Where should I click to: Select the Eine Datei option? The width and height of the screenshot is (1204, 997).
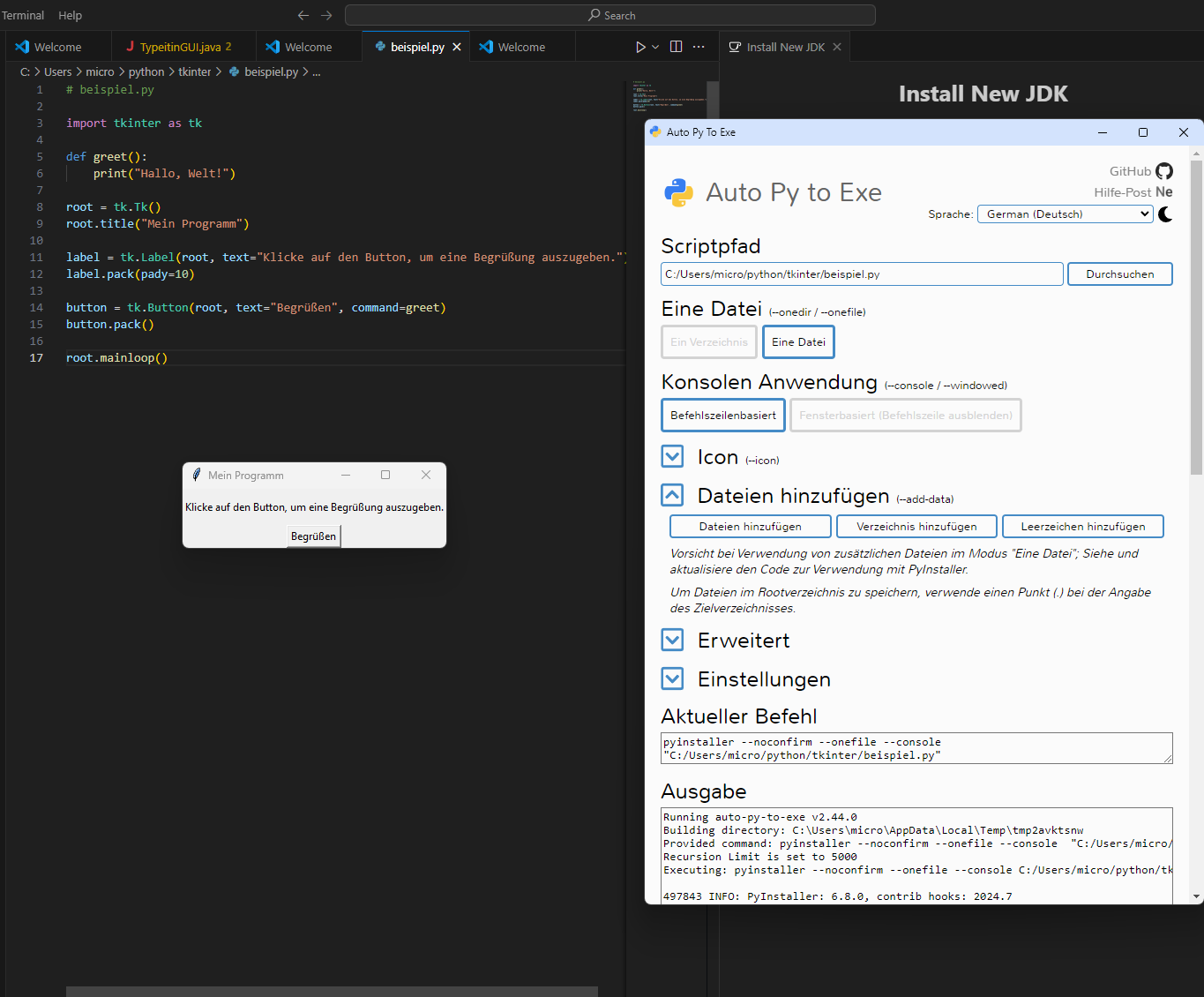coord(798,342)
